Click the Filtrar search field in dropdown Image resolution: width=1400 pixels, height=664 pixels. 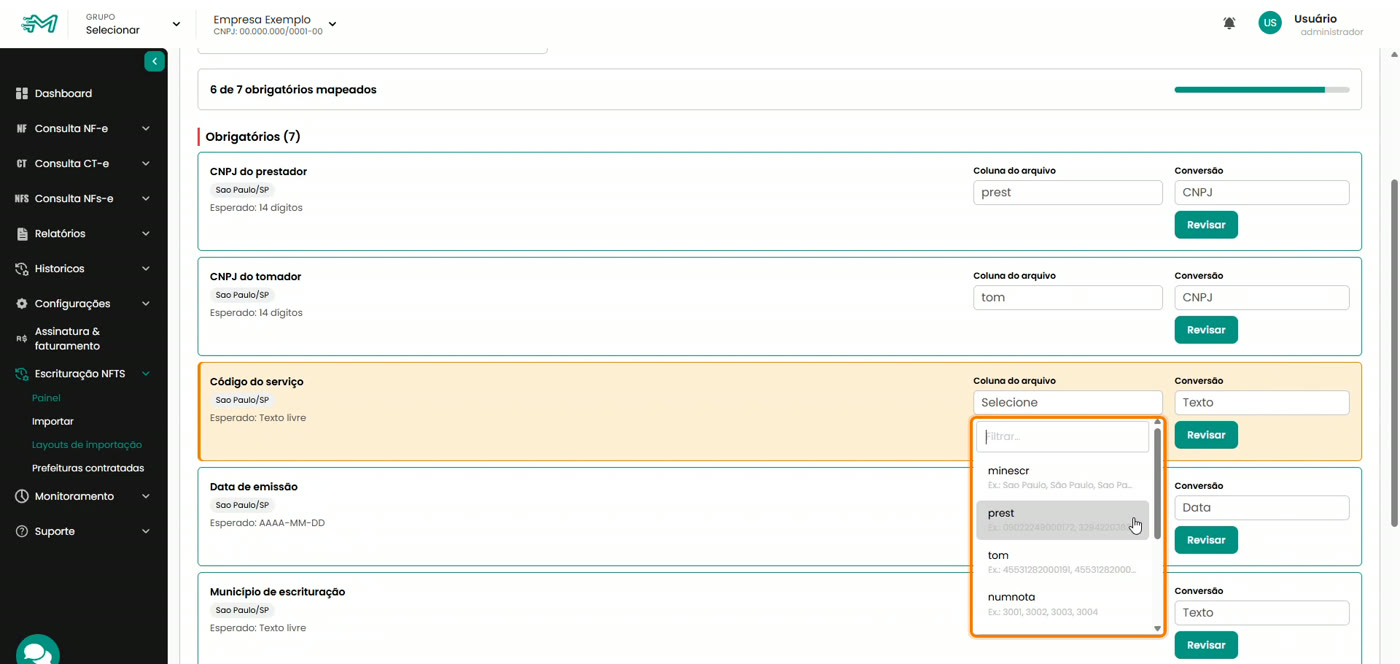pos(1062,437)
